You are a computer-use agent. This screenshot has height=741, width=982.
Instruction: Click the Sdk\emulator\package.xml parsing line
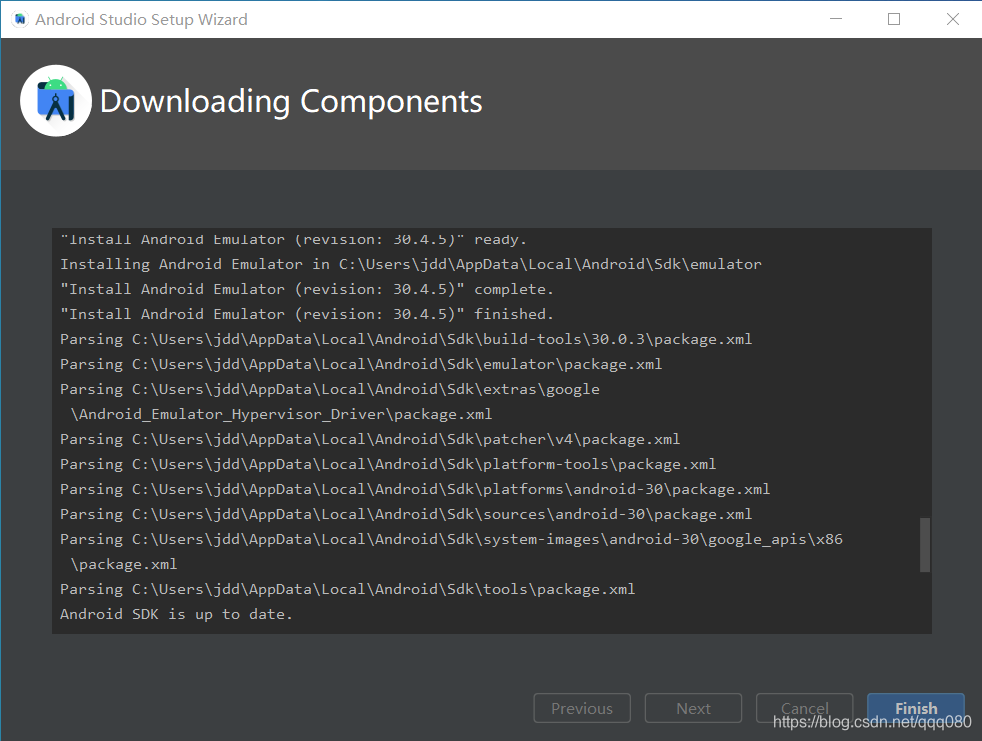pos(361,364)
